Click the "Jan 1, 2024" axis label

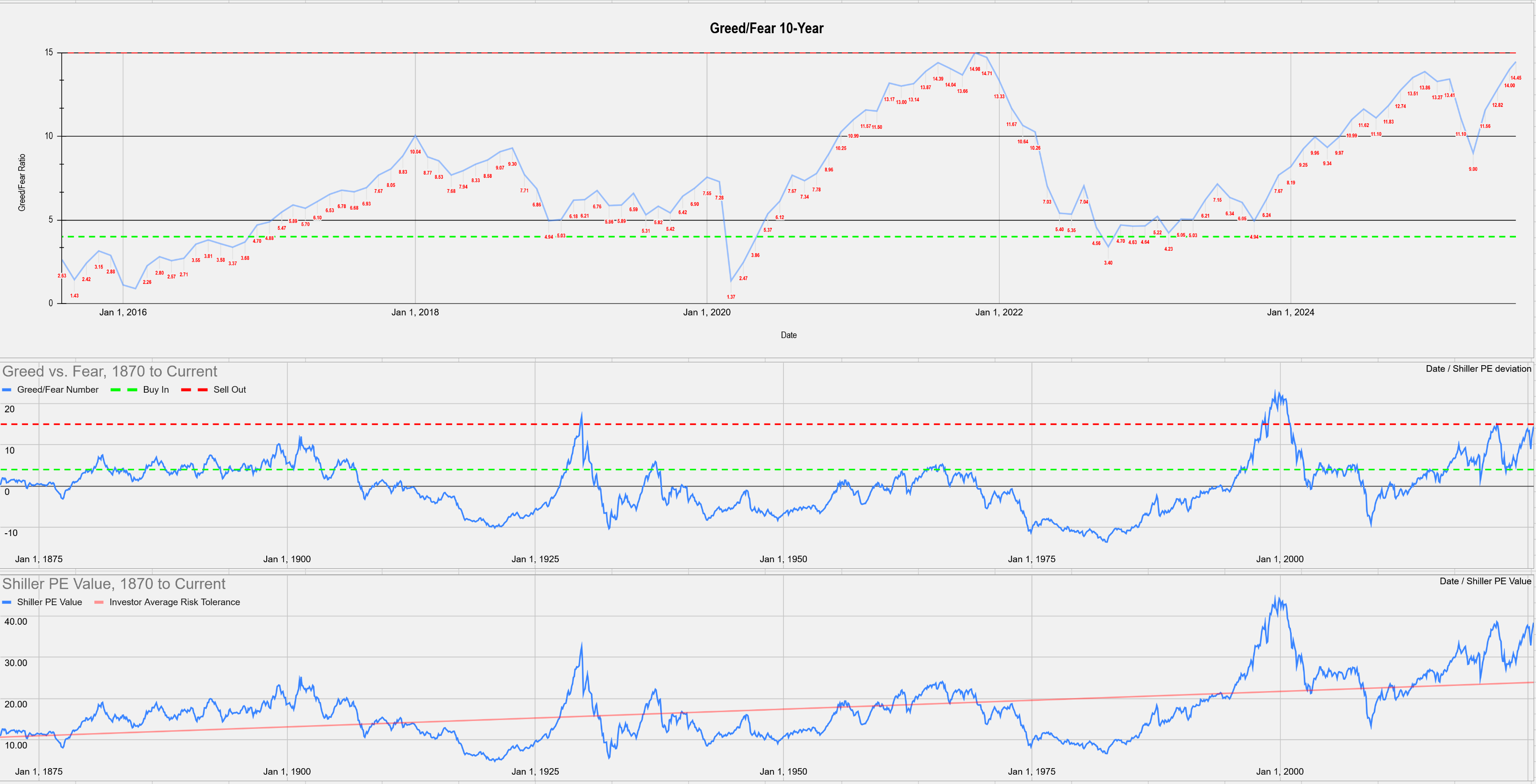1290,312
